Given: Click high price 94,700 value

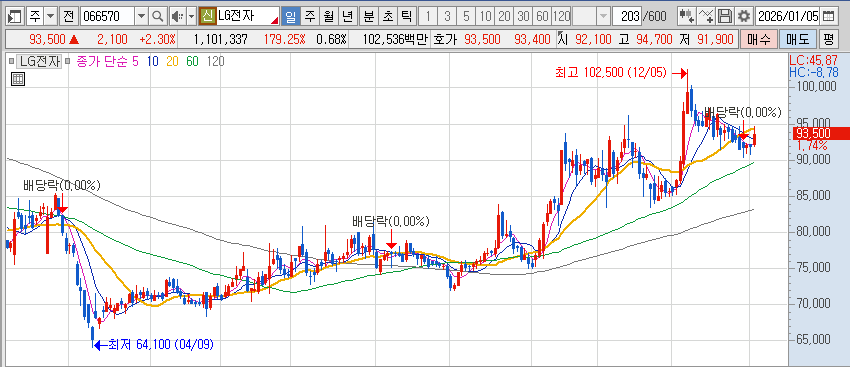Looking at the screenshot, I should tap(653, 39).
